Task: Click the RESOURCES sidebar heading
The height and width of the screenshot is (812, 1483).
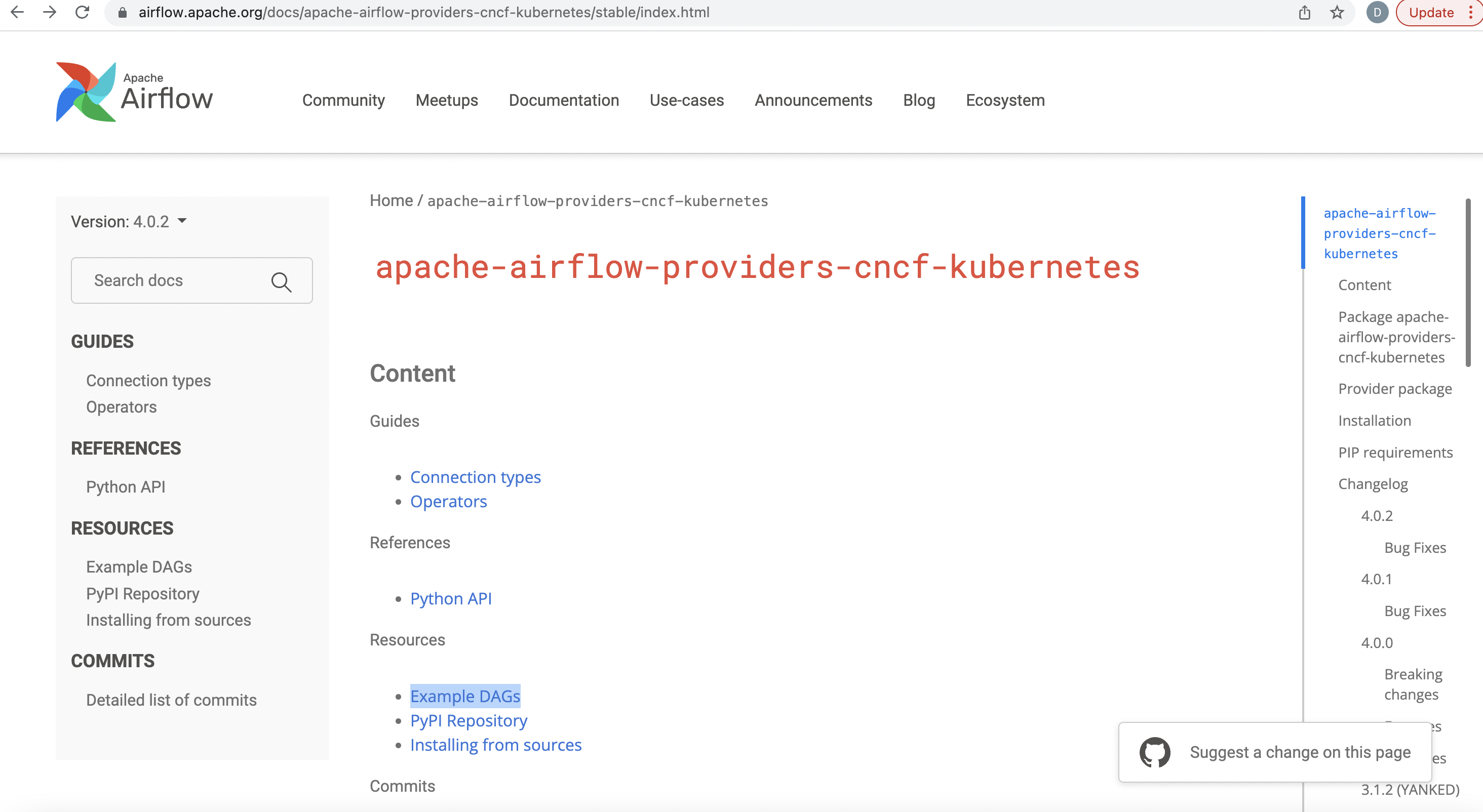Action: tap(122, 527)
